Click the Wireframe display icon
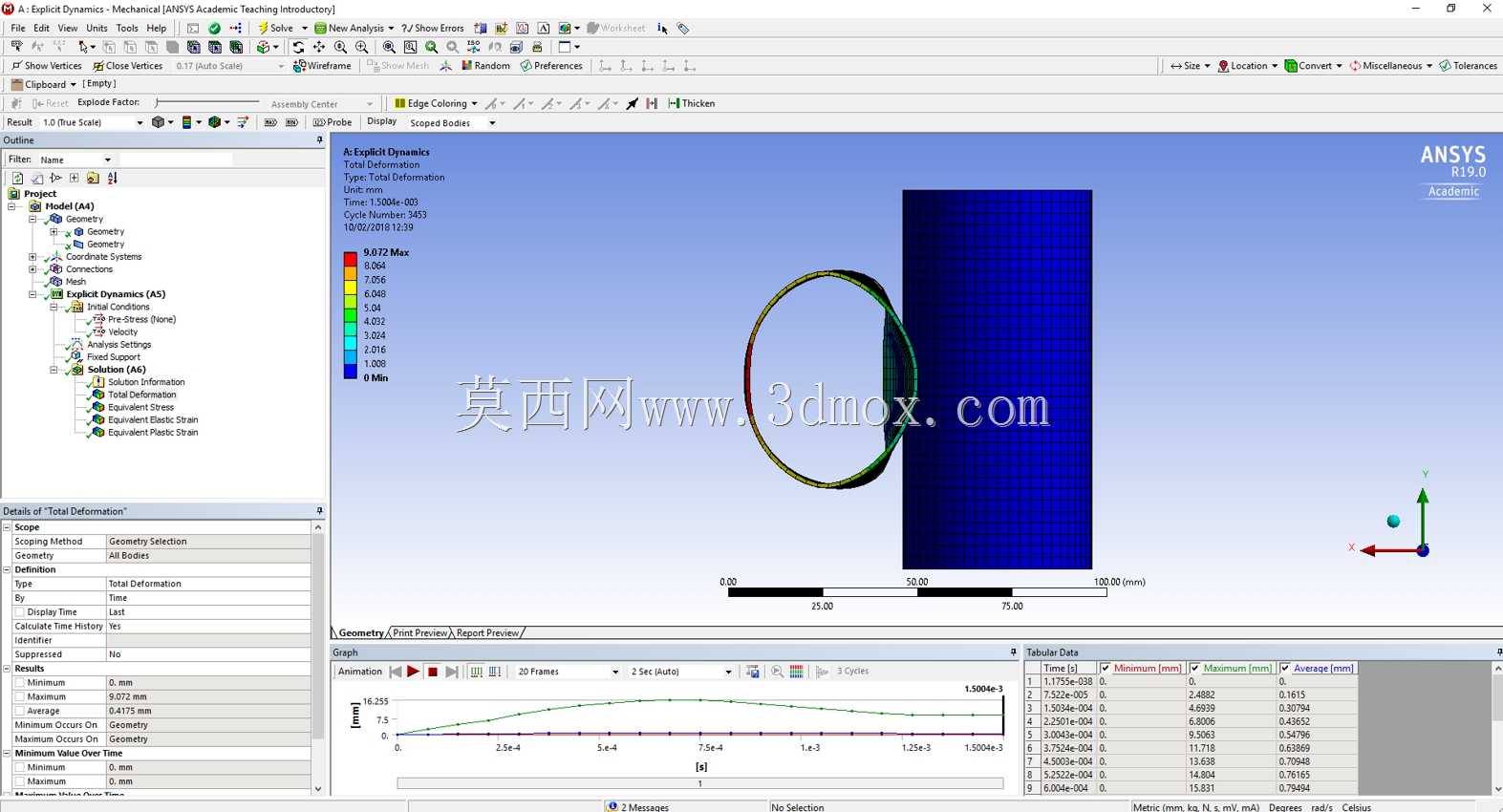 coord(322,66)
